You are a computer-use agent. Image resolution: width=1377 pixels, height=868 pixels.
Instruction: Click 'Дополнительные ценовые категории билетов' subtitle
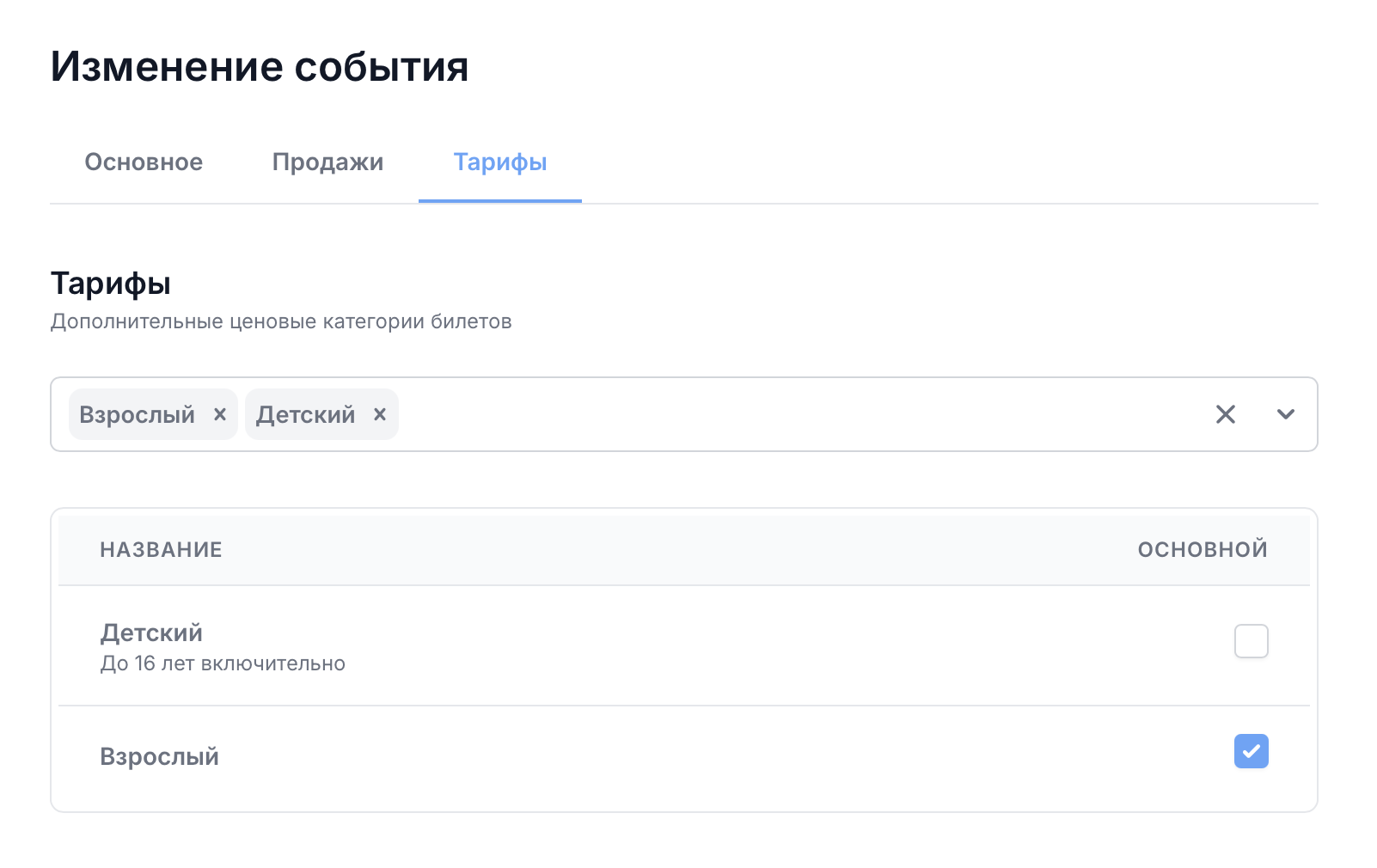281,321
